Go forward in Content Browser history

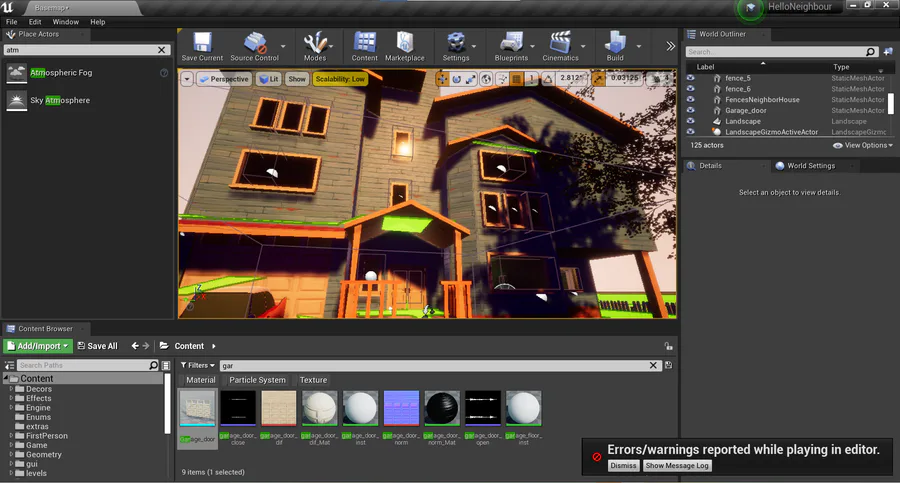[x=146, y=346]
